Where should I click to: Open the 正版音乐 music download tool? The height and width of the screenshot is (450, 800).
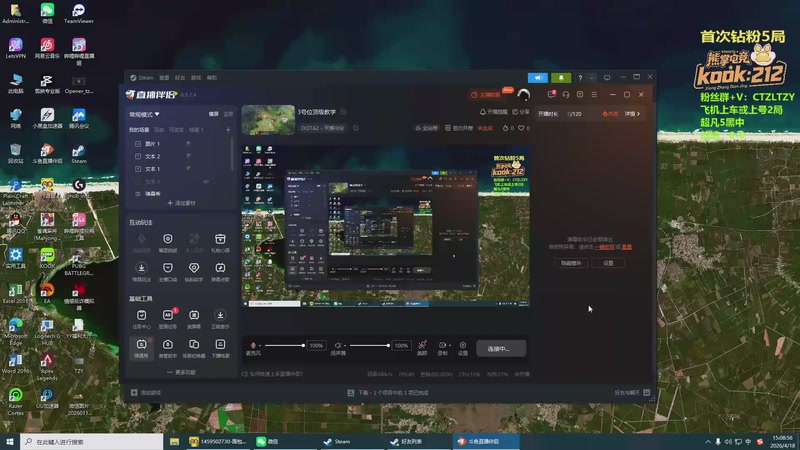(220, 319)
